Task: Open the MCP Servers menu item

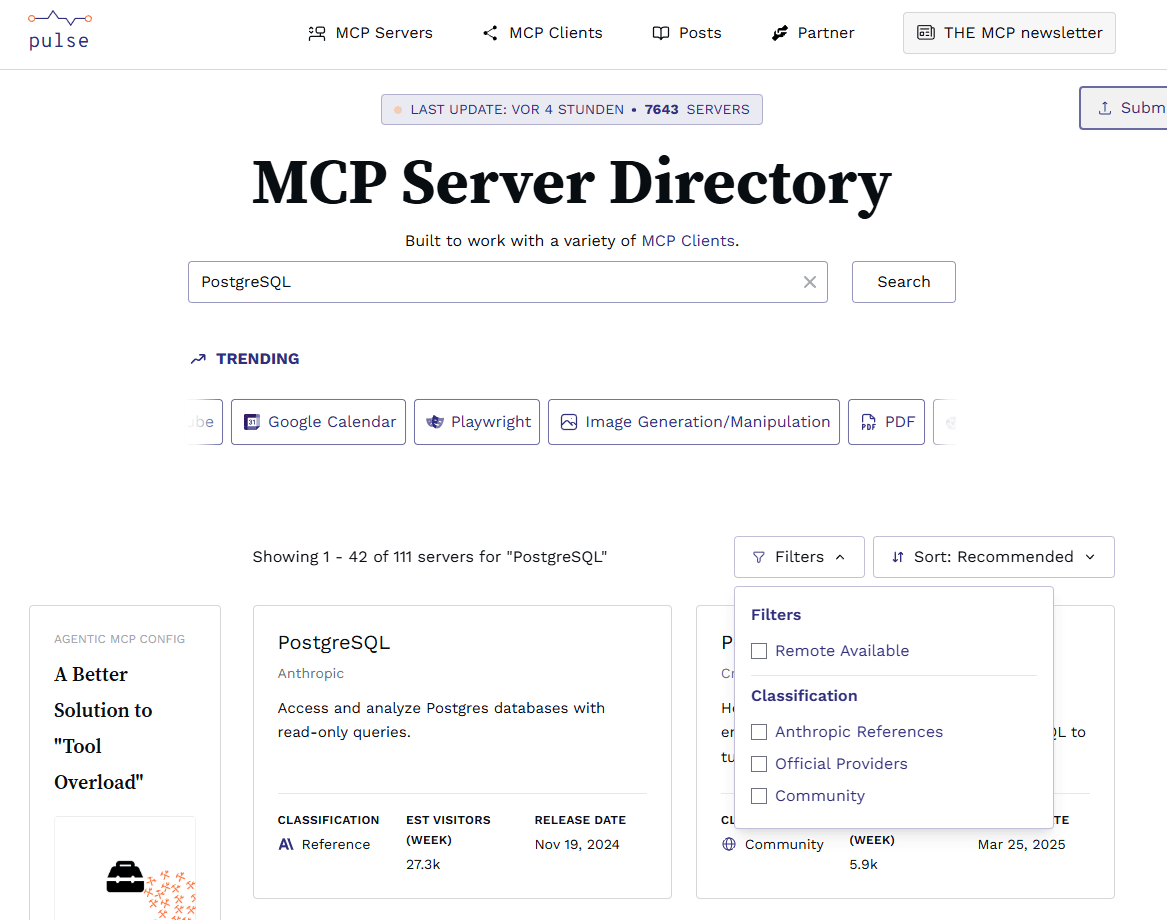Action: click(370, 32)
